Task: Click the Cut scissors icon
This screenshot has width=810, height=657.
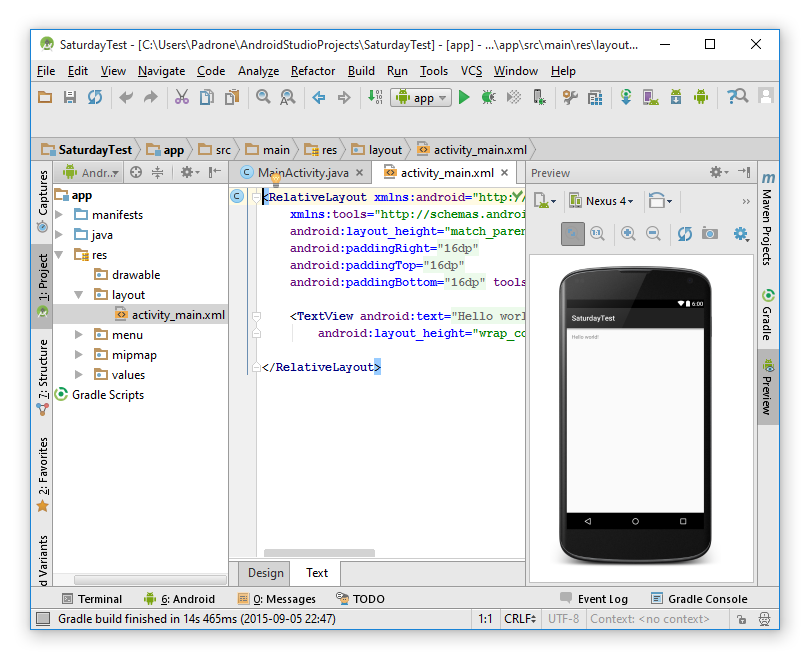Action: 181,97
